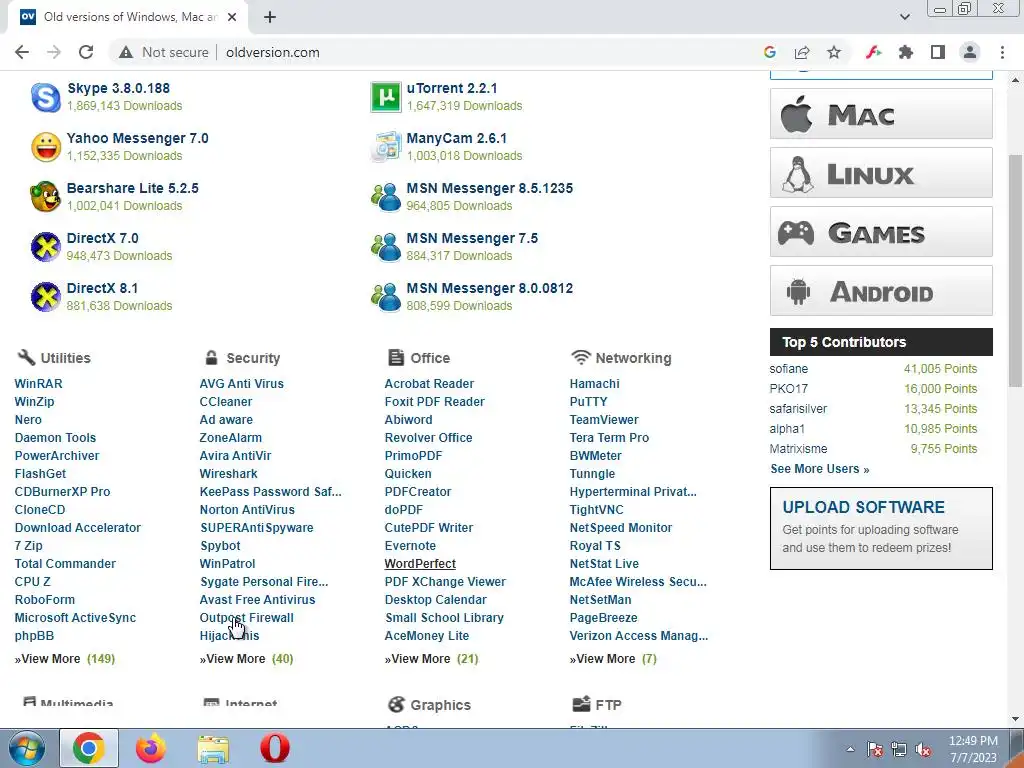
Task: Click the red extension icon in the toolbar
Action: click(874, 52)
